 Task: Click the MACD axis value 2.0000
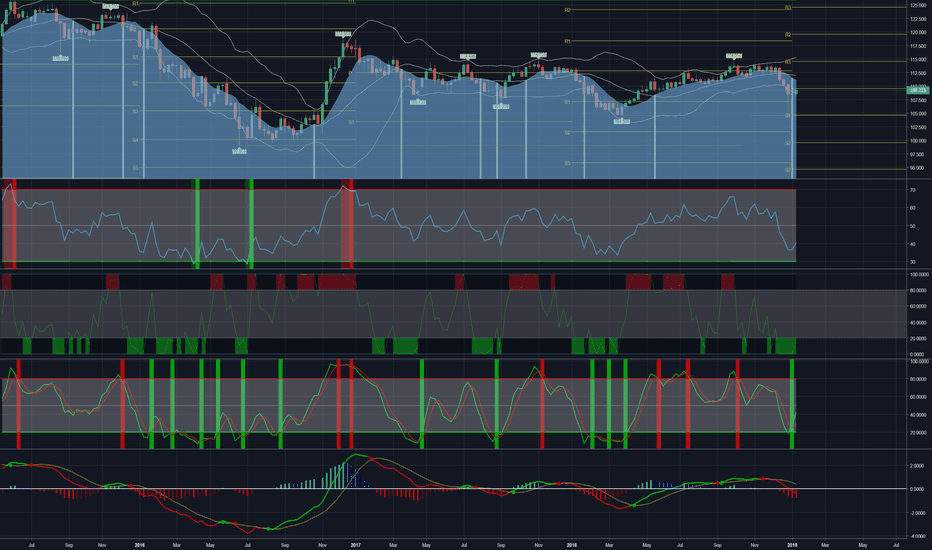click(918, 466)
